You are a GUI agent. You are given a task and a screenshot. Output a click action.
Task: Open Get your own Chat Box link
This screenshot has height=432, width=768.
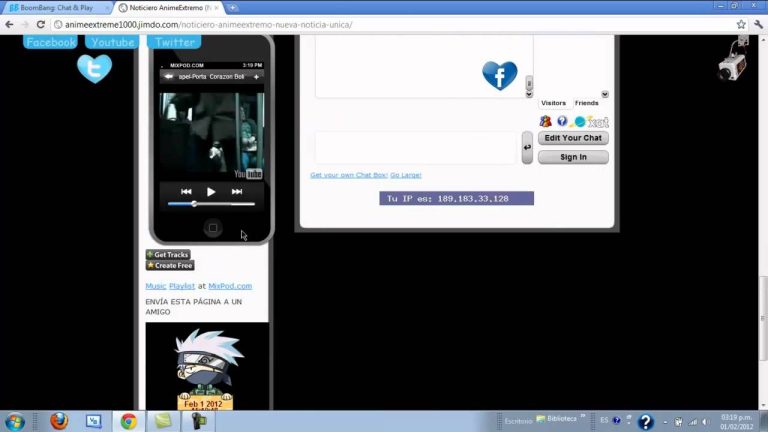pos(349,175)
